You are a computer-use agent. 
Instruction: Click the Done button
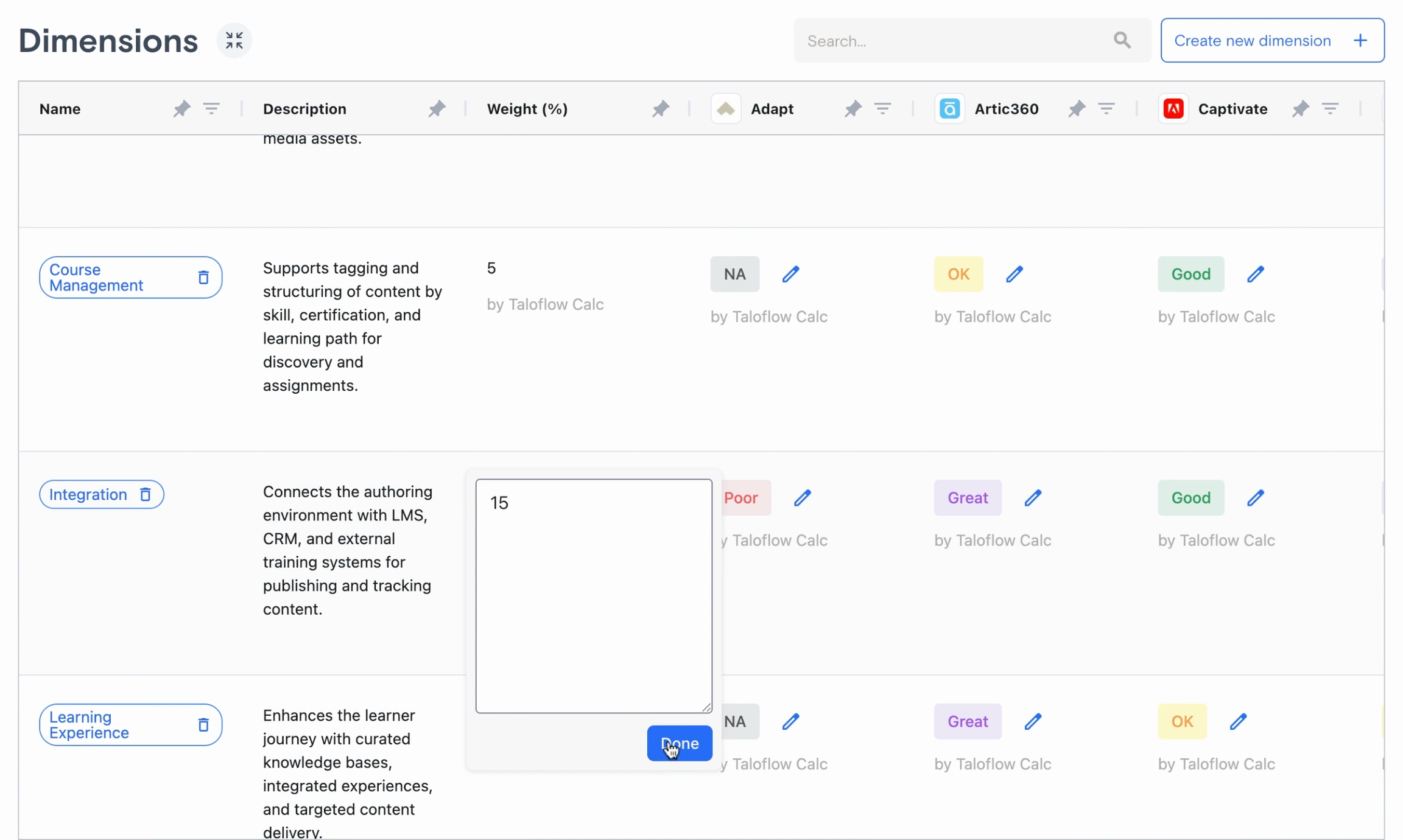pos(679,743)
